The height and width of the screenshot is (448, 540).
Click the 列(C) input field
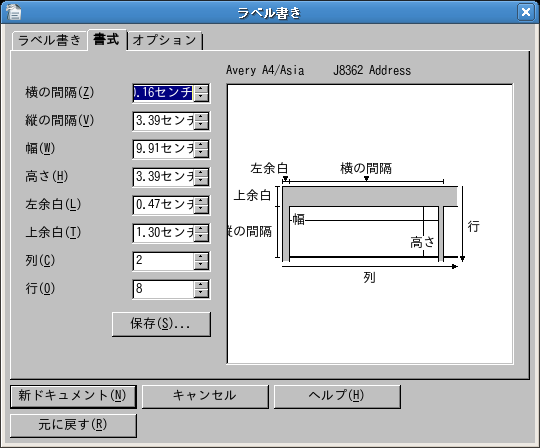click(163, 261)
